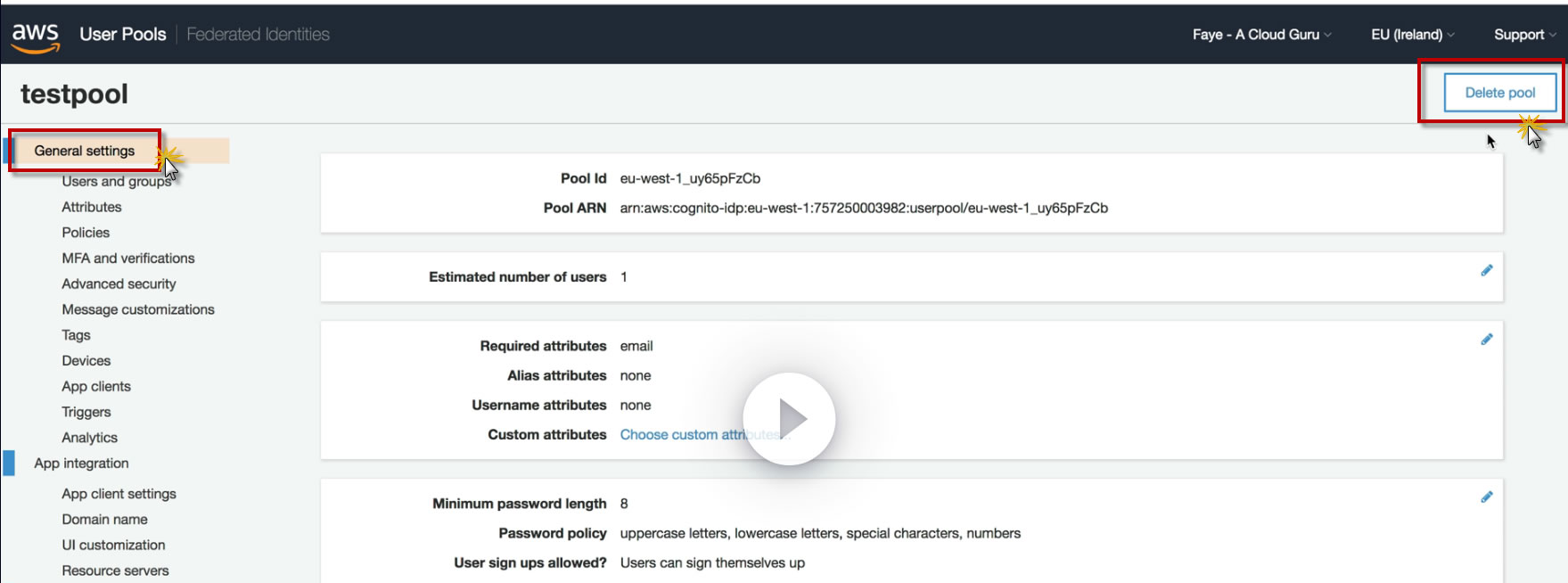Navigate to App clients
Viewport: 1568px width, 583px height.
[x=96, y=387]
